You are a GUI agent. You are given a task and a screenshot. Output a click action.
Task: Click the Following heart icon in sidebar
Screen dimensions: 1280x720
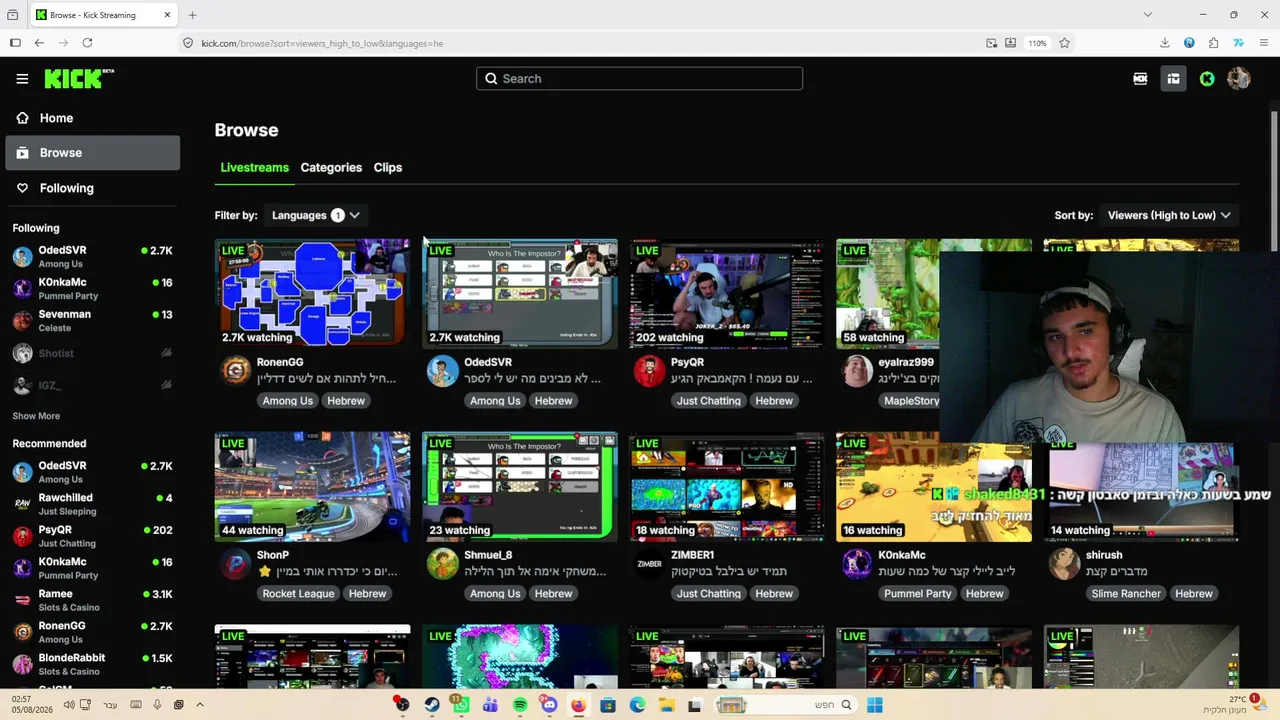22,188
